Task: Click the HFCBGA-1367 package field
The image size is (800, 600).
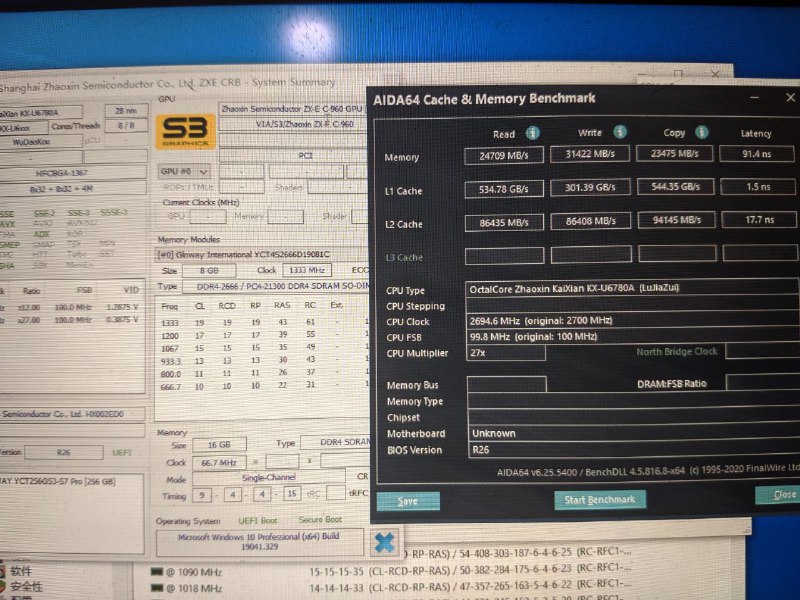Action: click(x=72, y=173)
